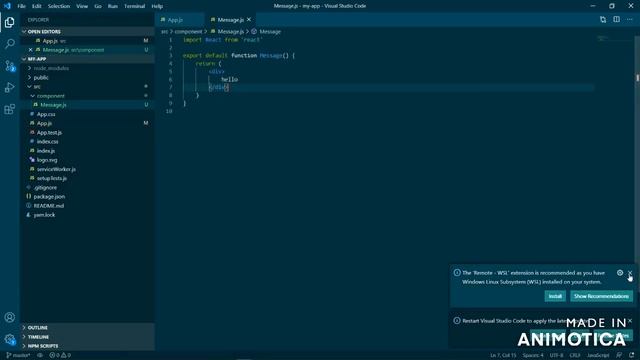Image resolution: width=640 pixels, height=360 pixels.
Task: Click Show Recommendations button
Action: point(601,296)
